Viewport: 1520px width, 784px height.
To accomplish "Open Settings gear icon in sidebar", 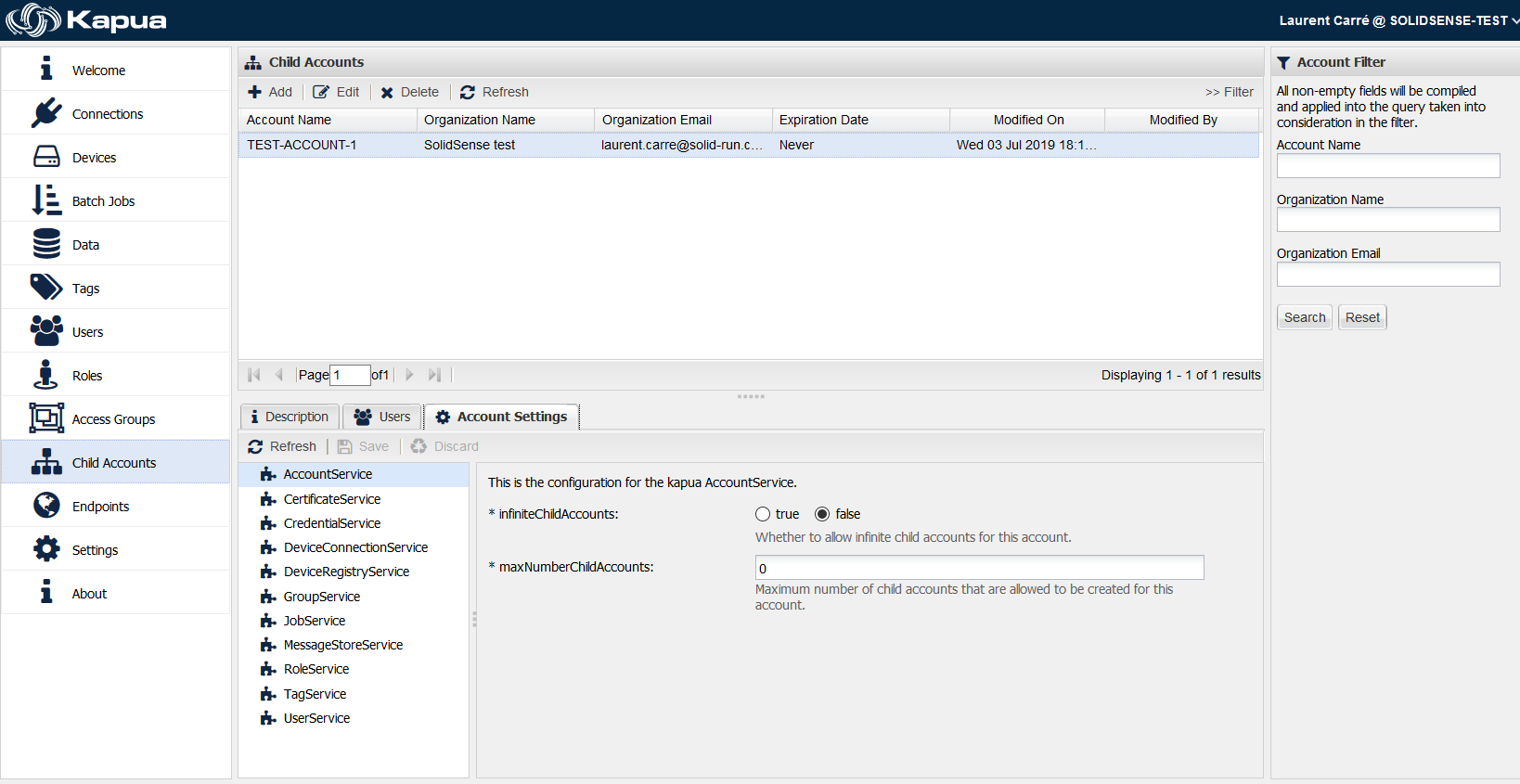I will click(46, 549).
